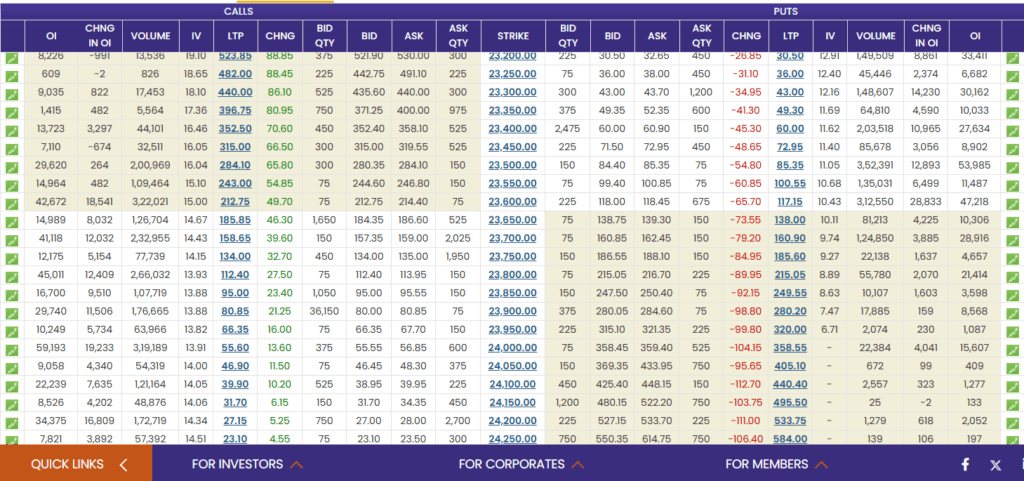This screenshot has width=1024, height=481.
Task: Select call change value 39.60
Action: [280, 239]
